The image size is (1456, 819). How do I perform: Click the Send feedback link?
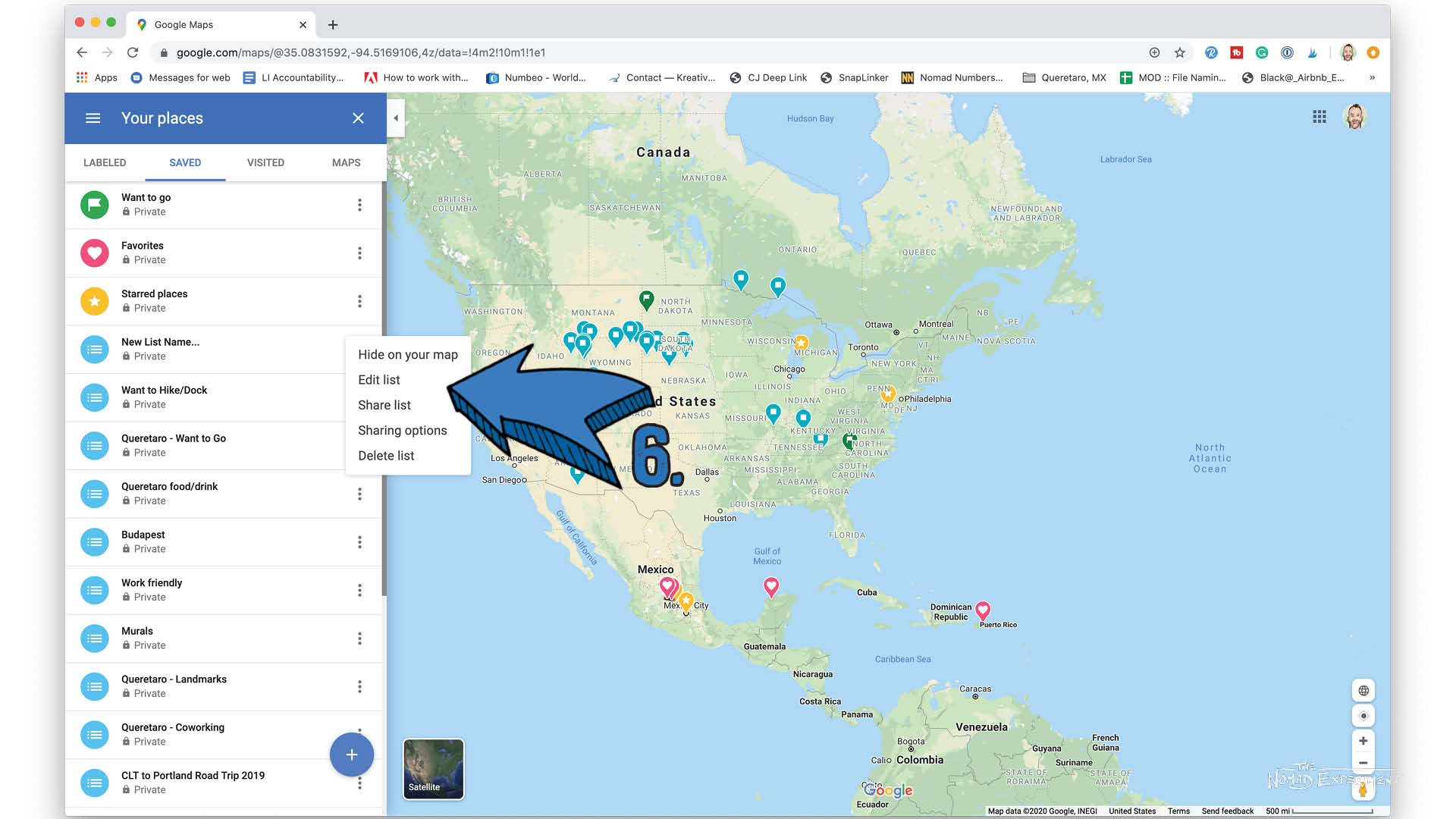tap(1227, 811)
